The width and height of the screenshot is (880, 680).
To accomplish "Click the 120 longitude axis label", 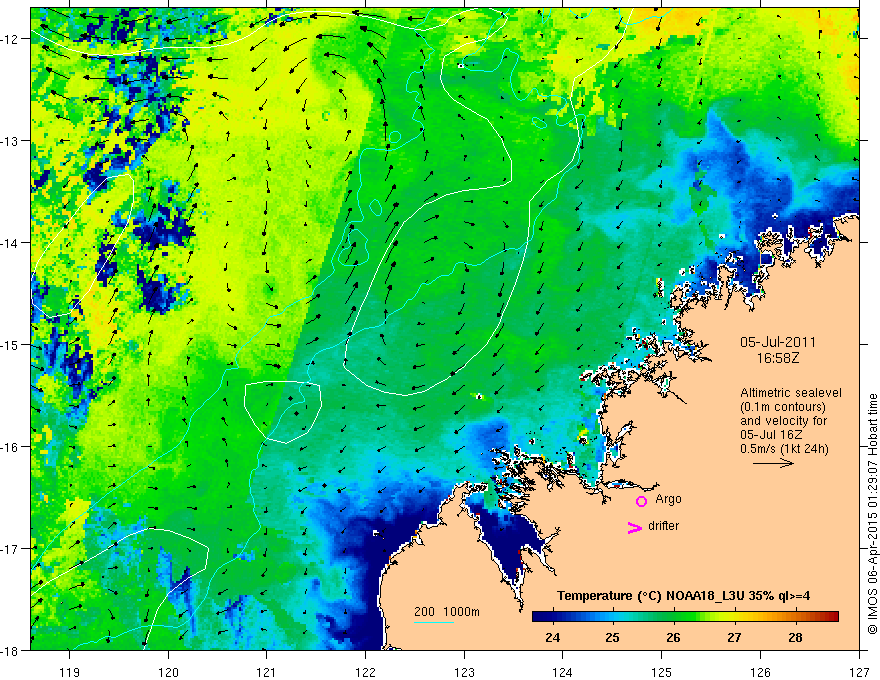I will [x=168, y=672].
